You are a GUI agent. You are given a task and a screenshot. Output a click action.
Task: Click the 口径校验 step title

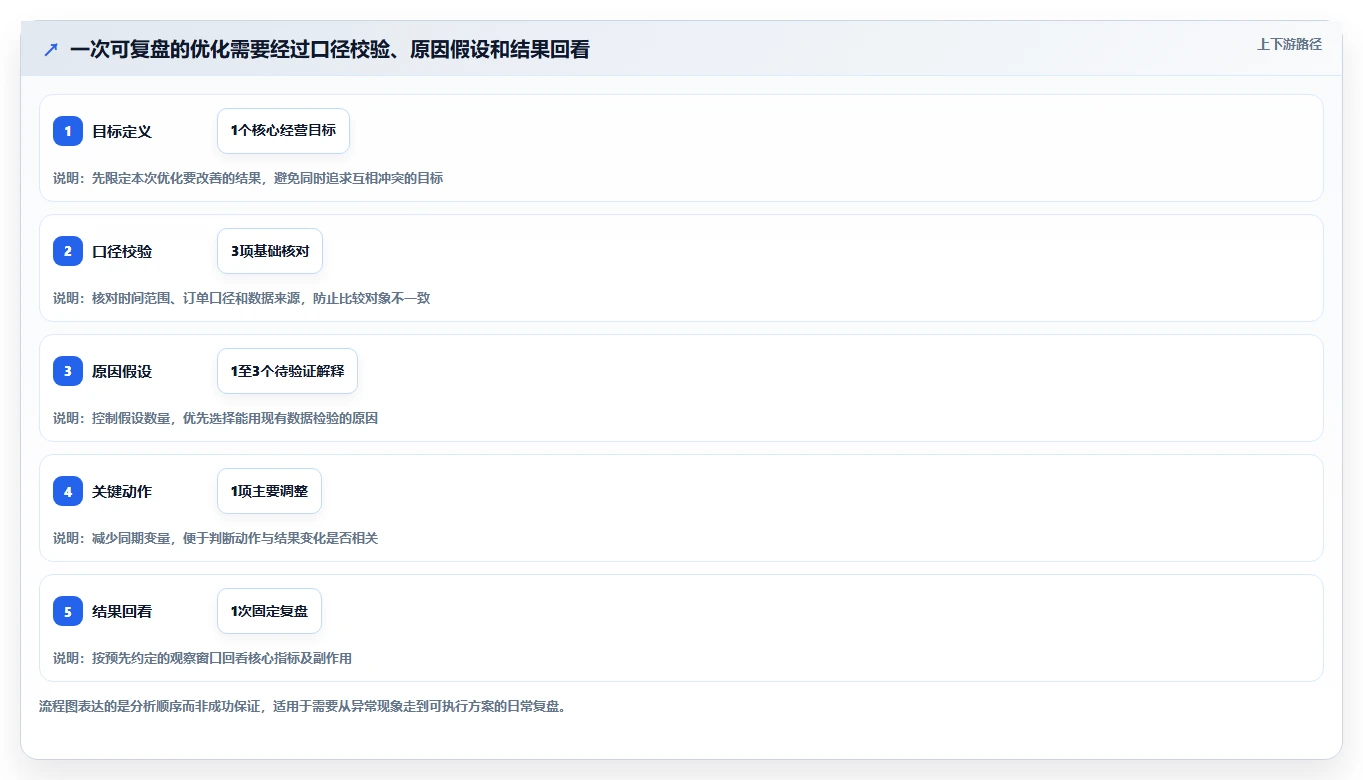click(x=122, y=251)
